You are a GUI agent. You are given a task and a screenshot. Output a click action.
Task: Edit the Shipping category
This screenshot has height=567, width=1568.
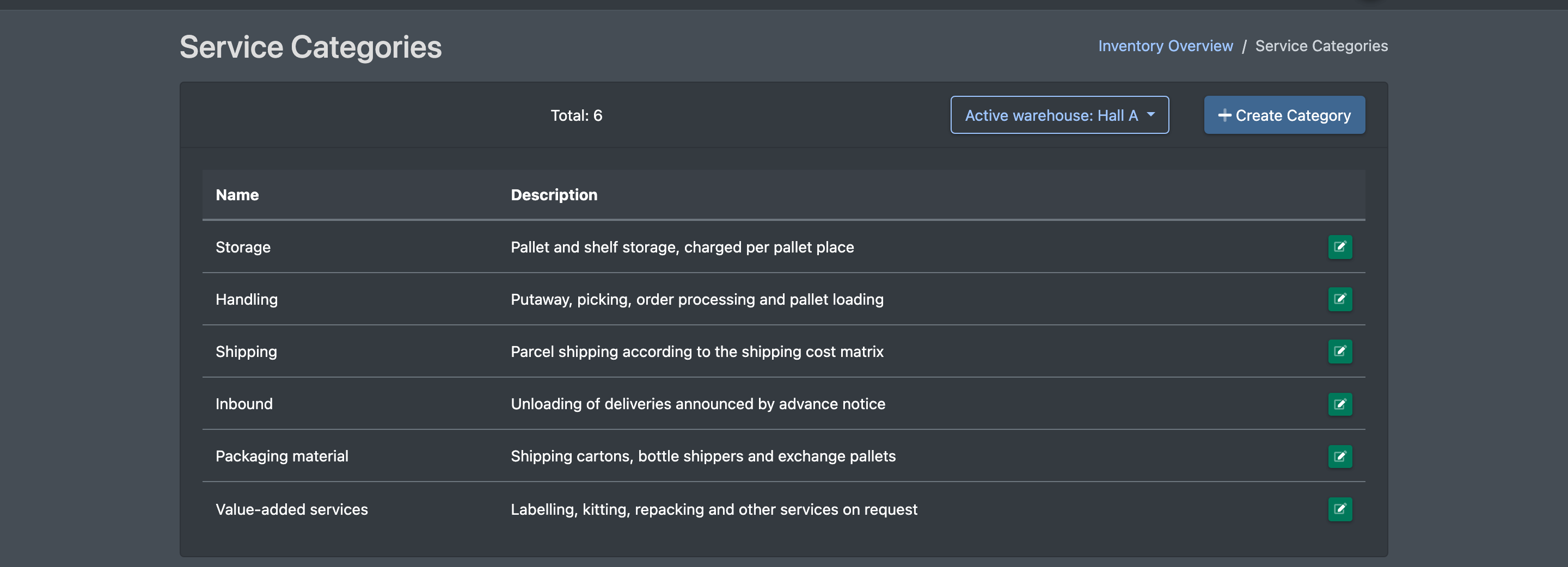[1340, 352]
